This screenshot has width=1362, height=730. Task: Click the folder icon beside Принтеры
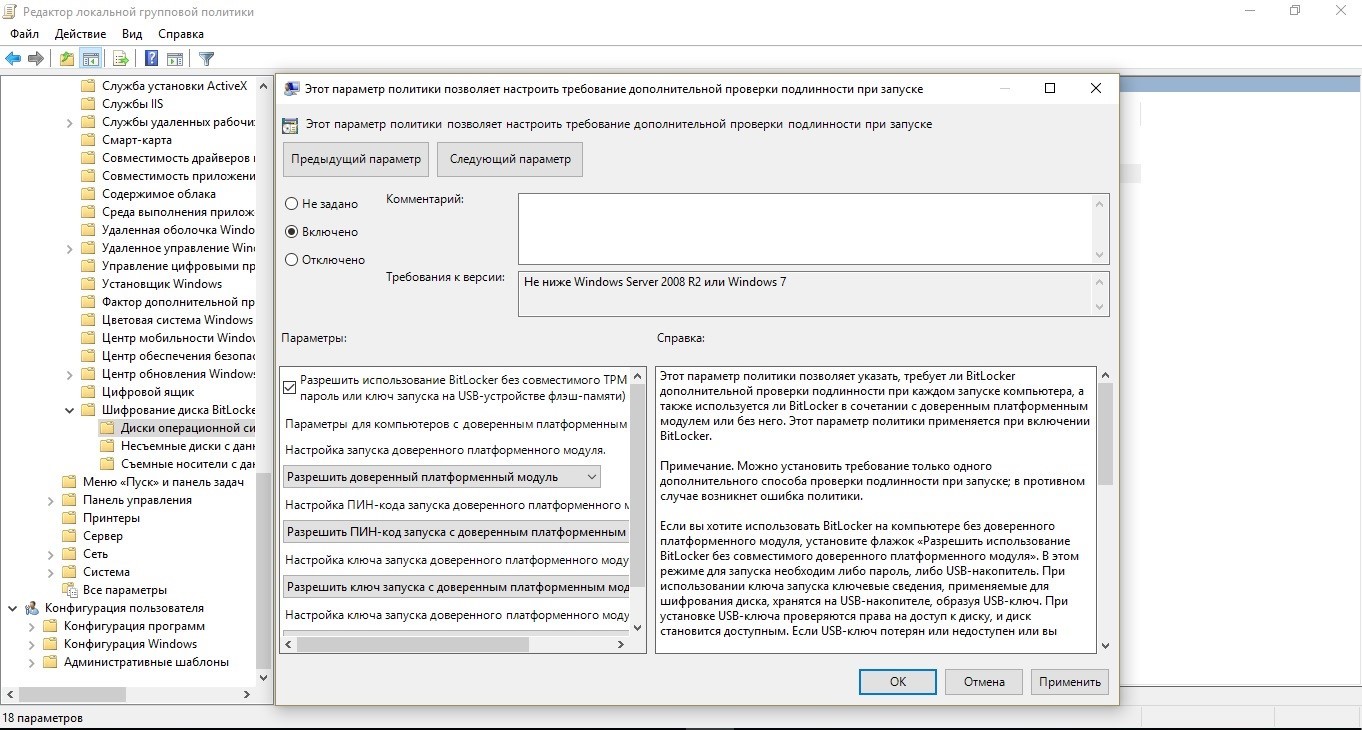pos(69,518)
